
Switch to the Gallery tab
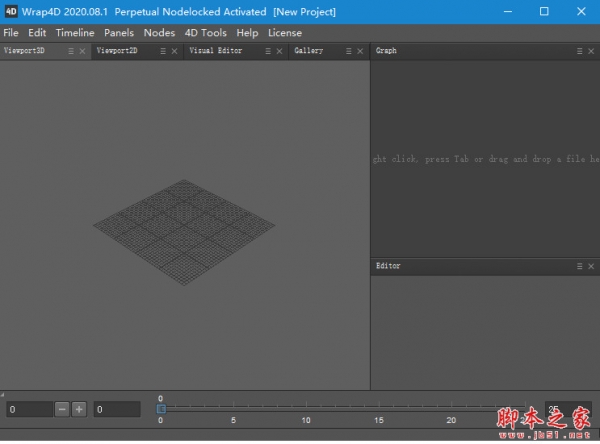[309, 51]
